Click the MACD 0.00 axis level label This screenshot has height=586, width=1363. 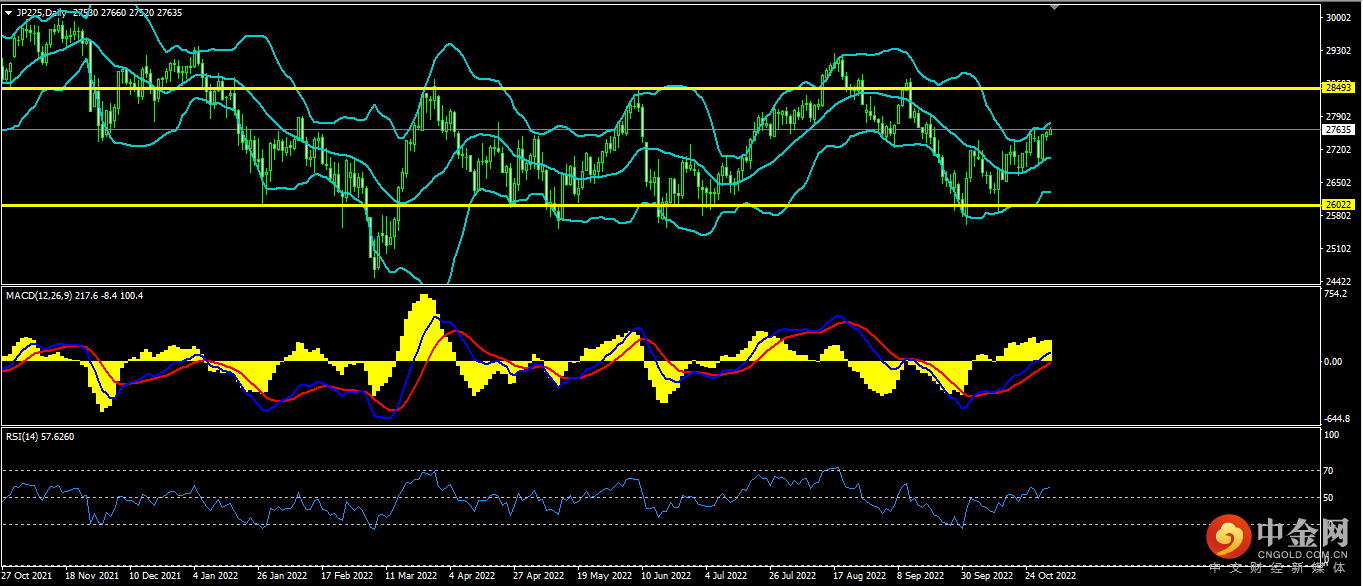click(1334, 361)
